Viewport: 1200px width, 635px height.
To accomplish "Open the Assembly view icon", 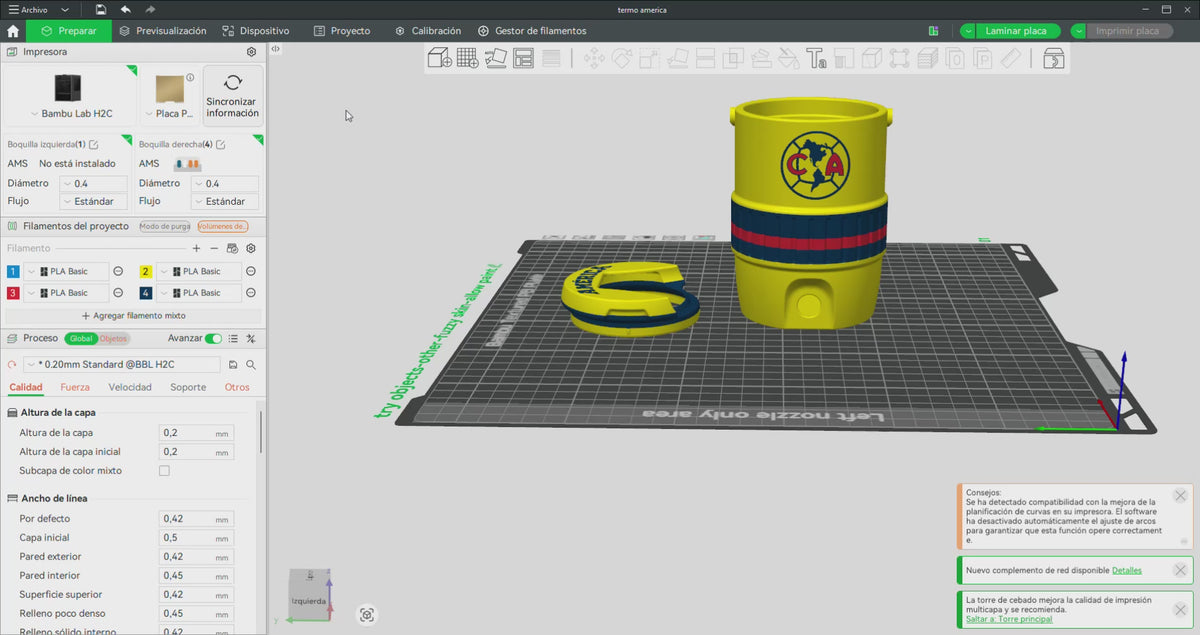I will pos(1053,58).
